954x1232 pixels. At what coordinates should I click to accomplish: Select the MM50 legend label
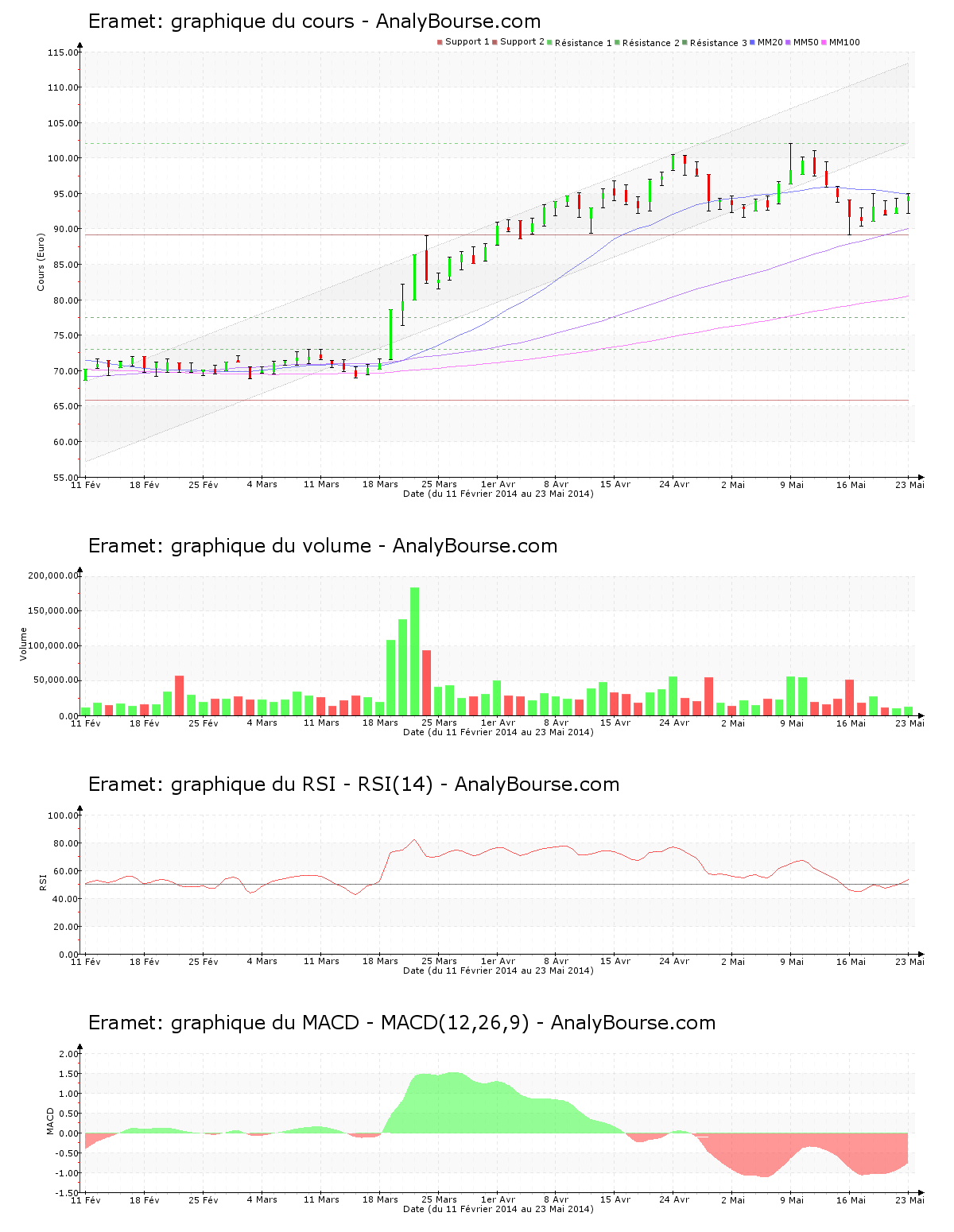point(806,42)
